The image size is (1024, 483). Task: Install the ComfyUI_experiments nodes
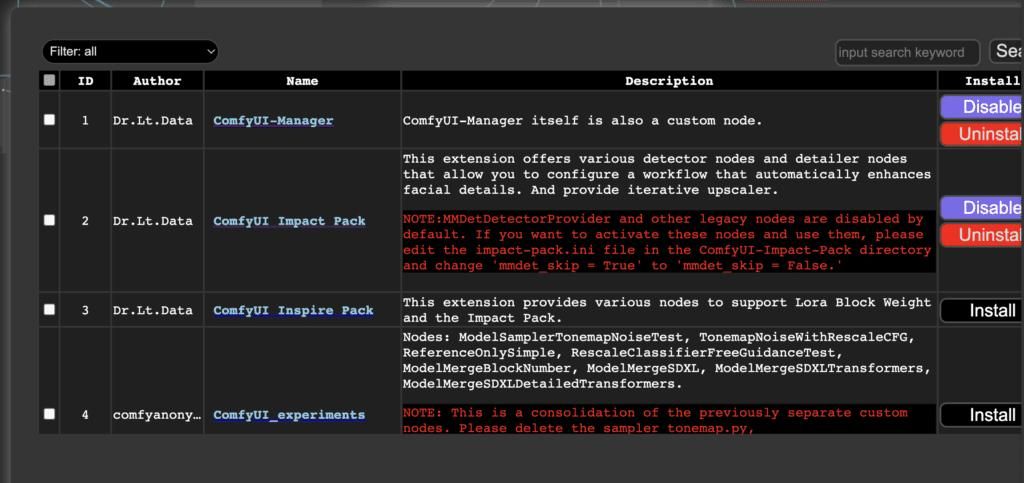point(982,415)
